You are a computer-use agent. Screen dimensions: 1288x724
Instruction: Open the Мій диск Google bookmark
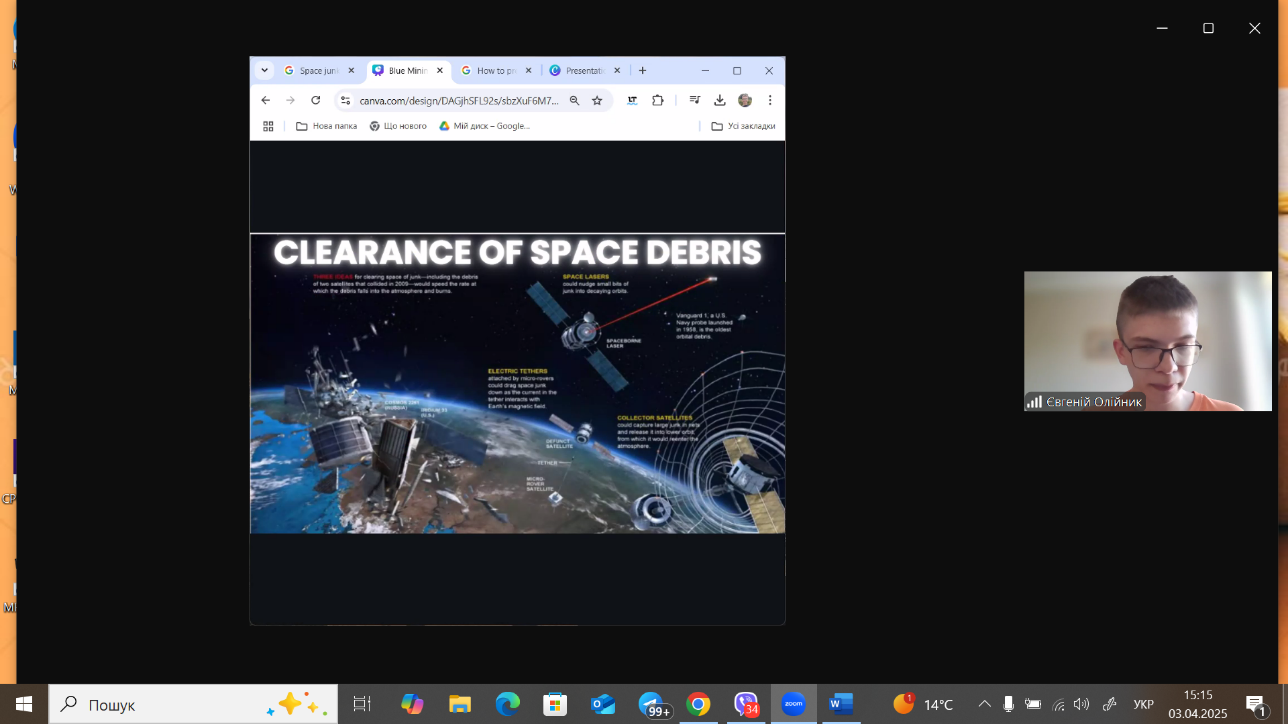pyautogui.click(x=485, y=126)
